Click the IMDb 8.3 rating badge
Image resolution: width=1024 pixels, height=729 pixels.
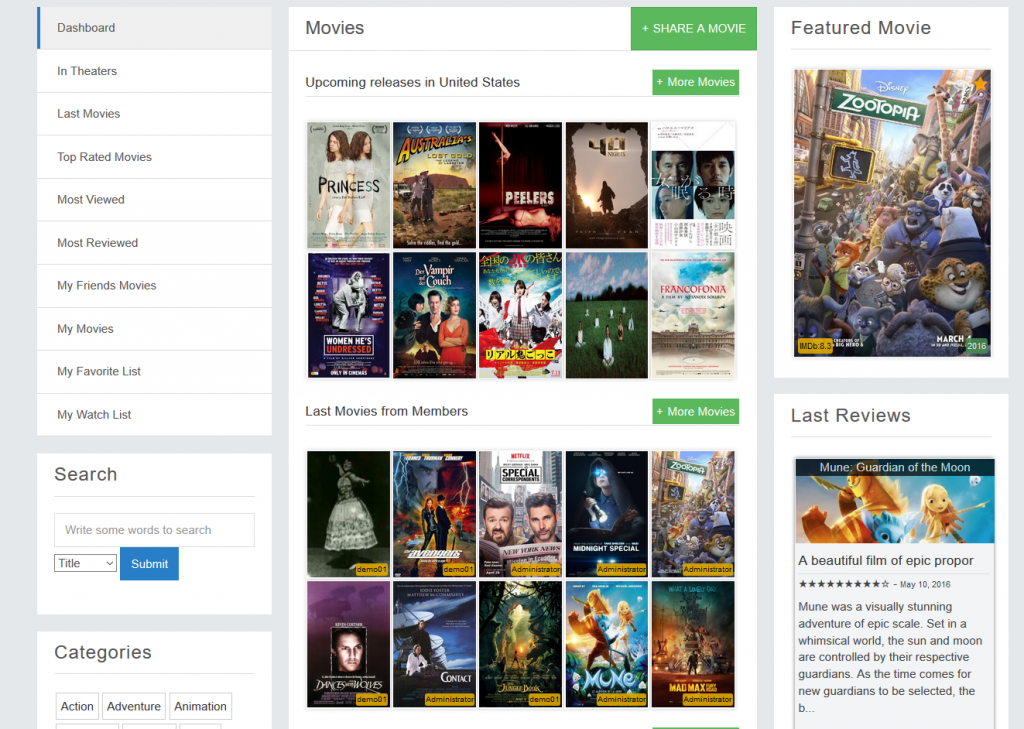(814, 346)
